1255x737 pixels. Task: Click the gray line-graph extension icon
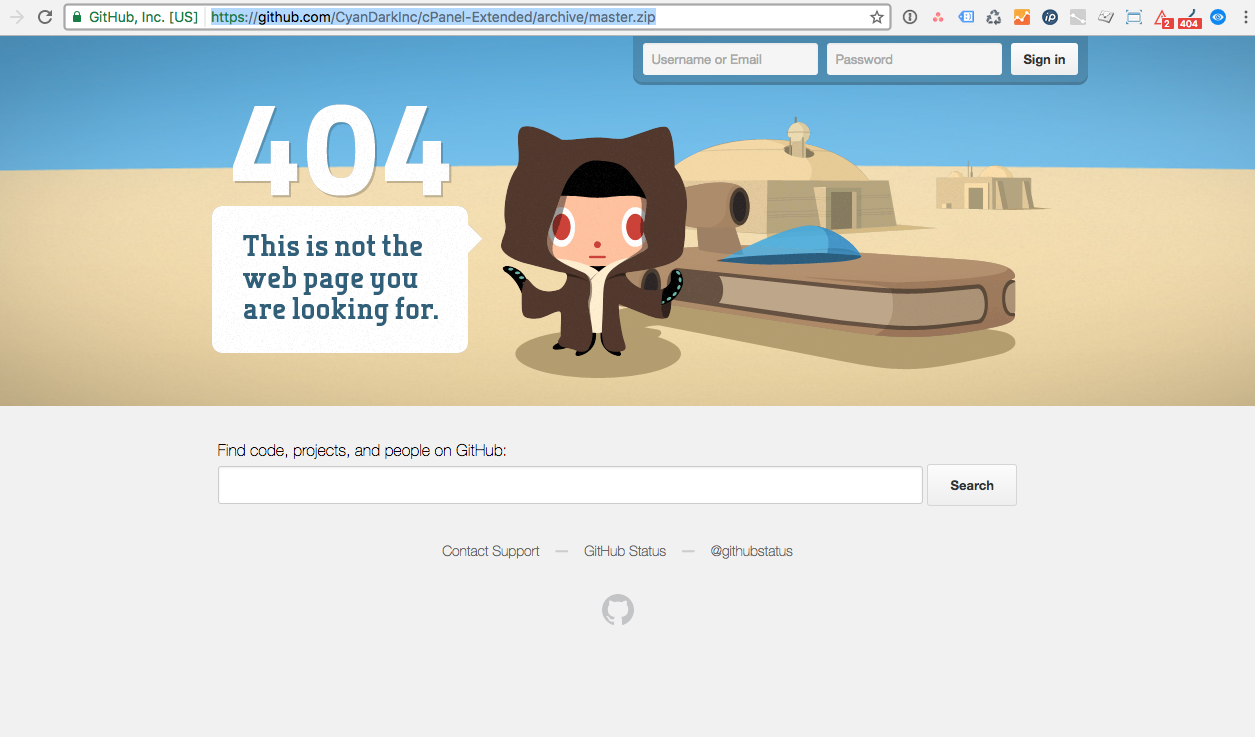(1078, 17)
